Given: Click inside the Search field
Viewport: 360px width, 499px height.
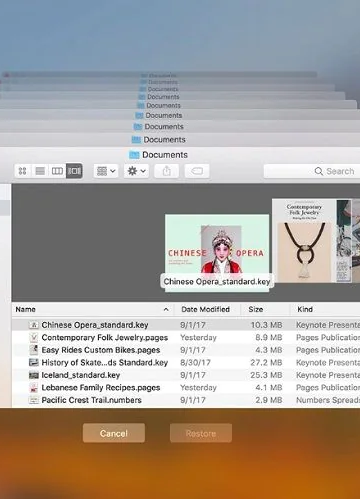Looking at the screenshot, I should [312, 171].
